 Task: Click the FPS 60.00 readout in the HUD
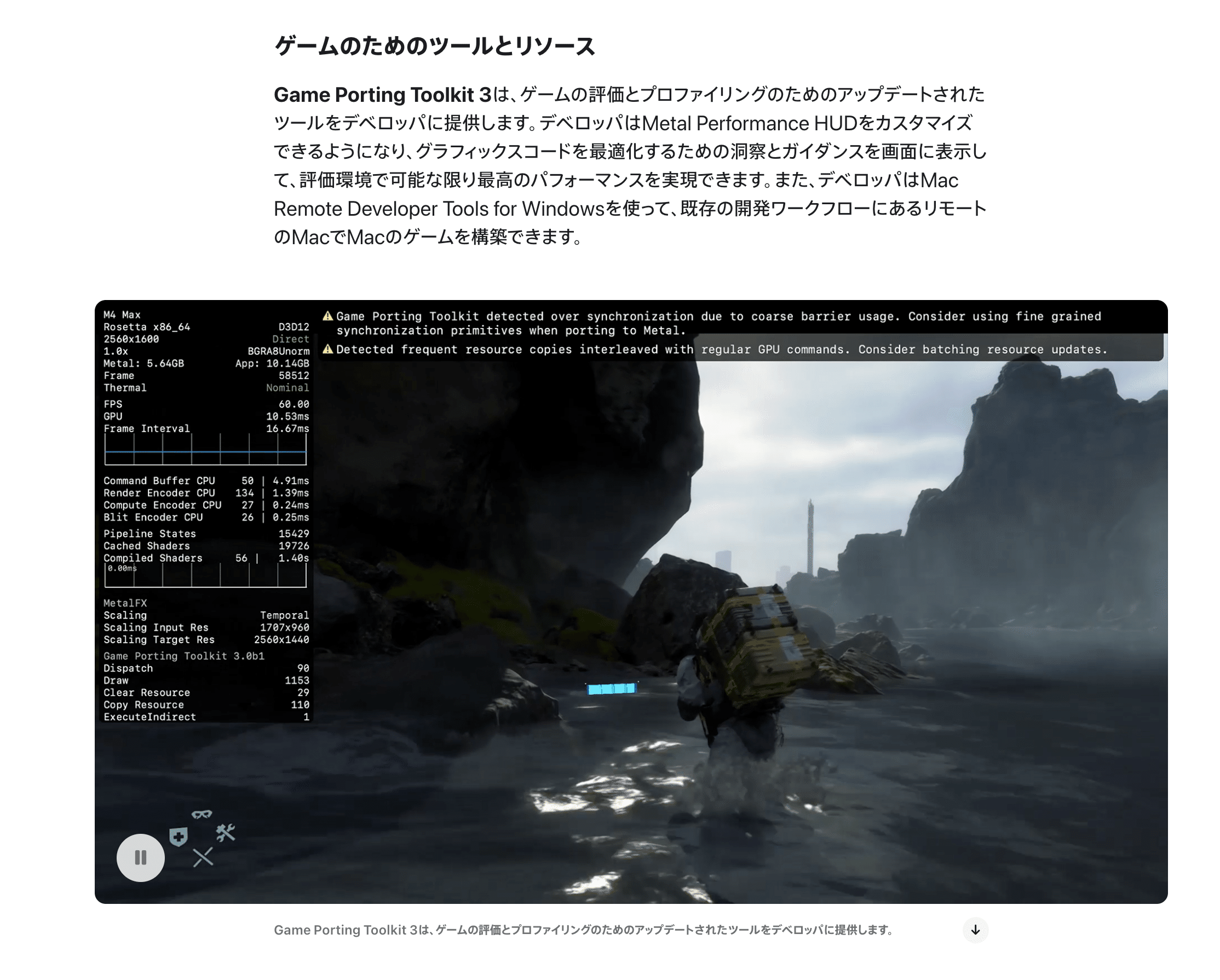[206, 404]
